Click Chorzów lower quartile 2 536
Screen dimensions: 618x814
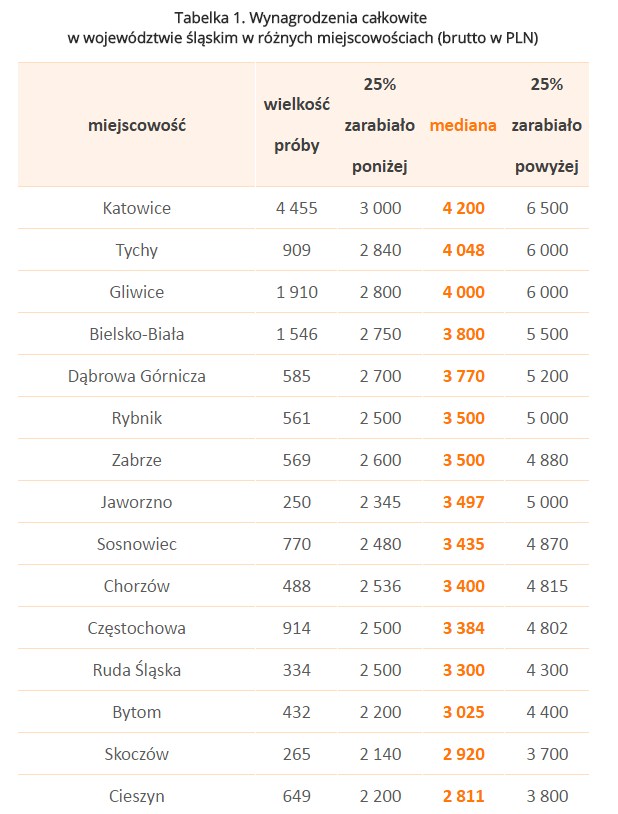[x=380, y=586]
